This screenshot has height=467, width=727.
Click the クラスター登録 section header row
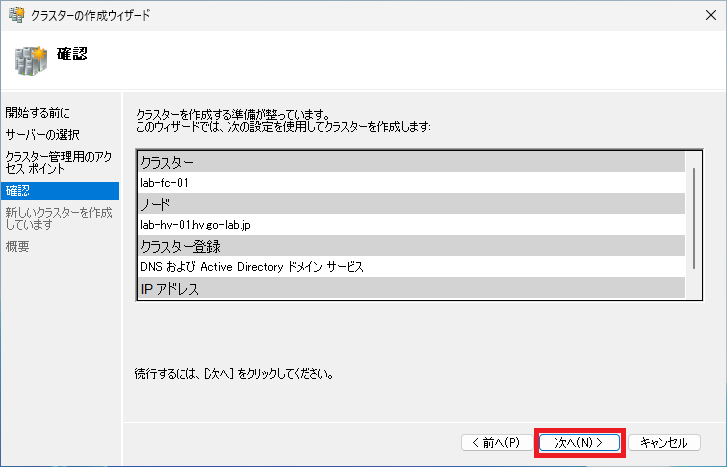point(412,246)
